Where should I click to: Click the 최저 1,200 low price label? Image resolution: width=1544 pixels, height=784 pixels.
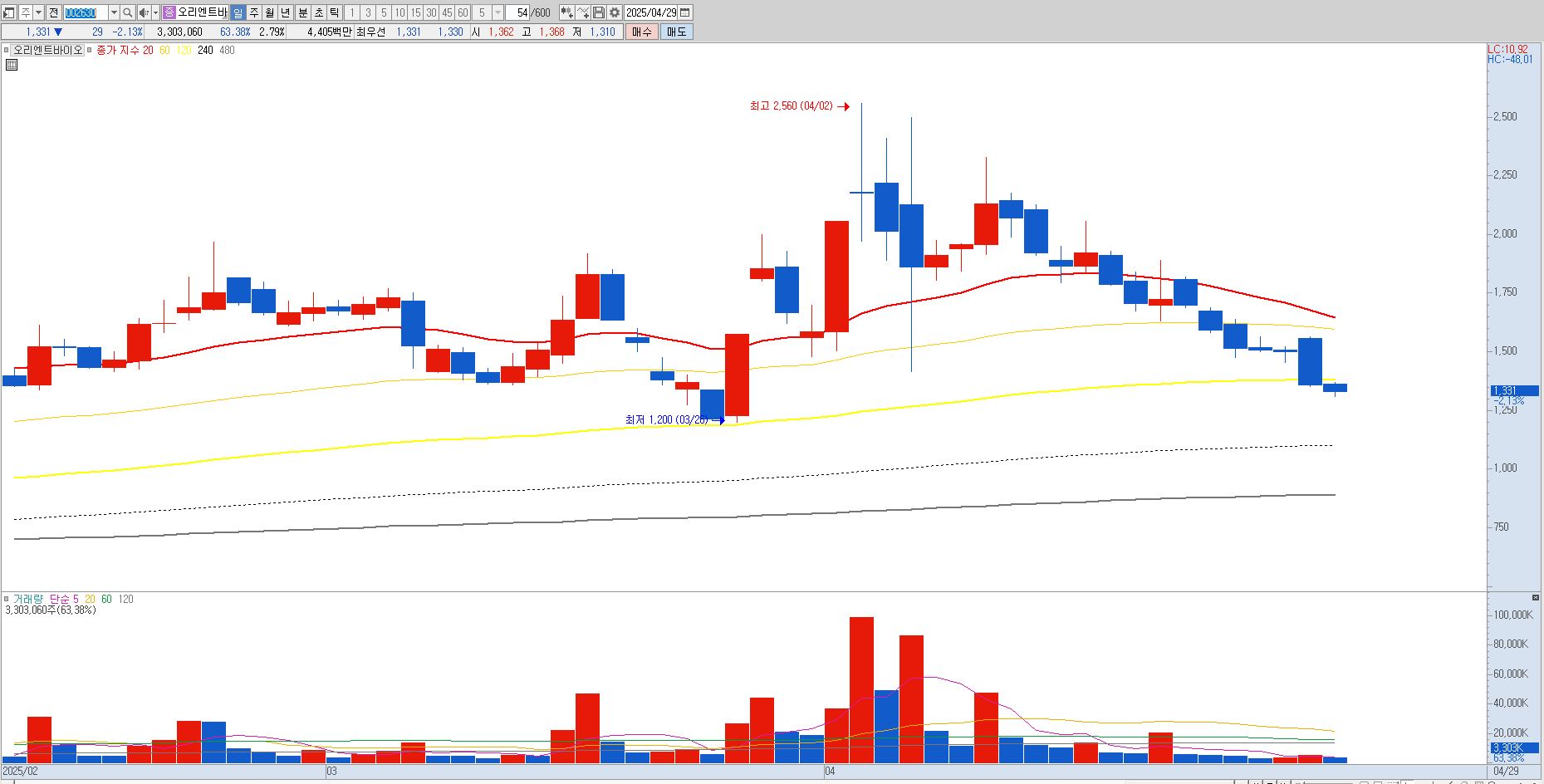point(667,419)
